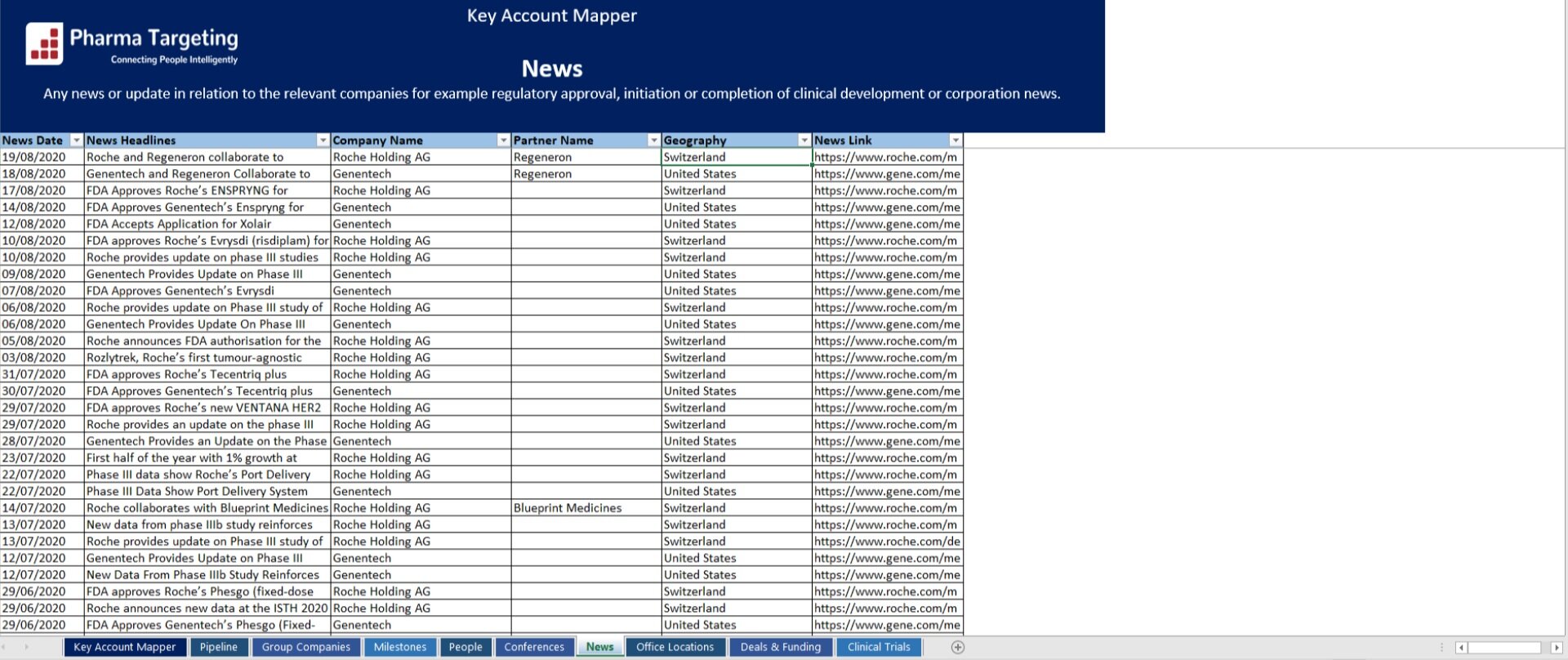This screenshot has width=1568, height=660.
Task: Select cell 'Rozlytrek, Roche's first tumour-agnostic'
Action: [207, 358]
